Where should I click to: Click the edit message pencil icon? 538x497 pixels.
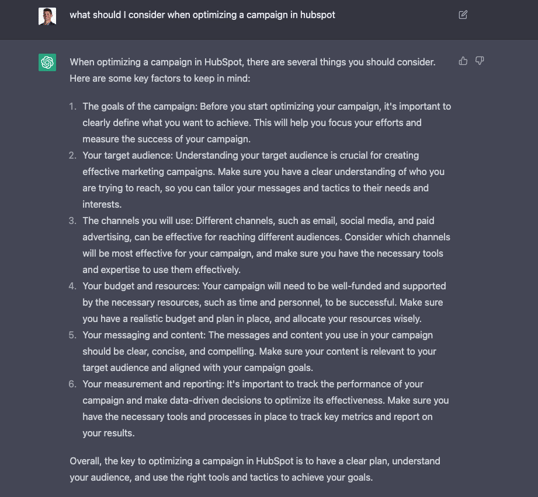(463, 15)
